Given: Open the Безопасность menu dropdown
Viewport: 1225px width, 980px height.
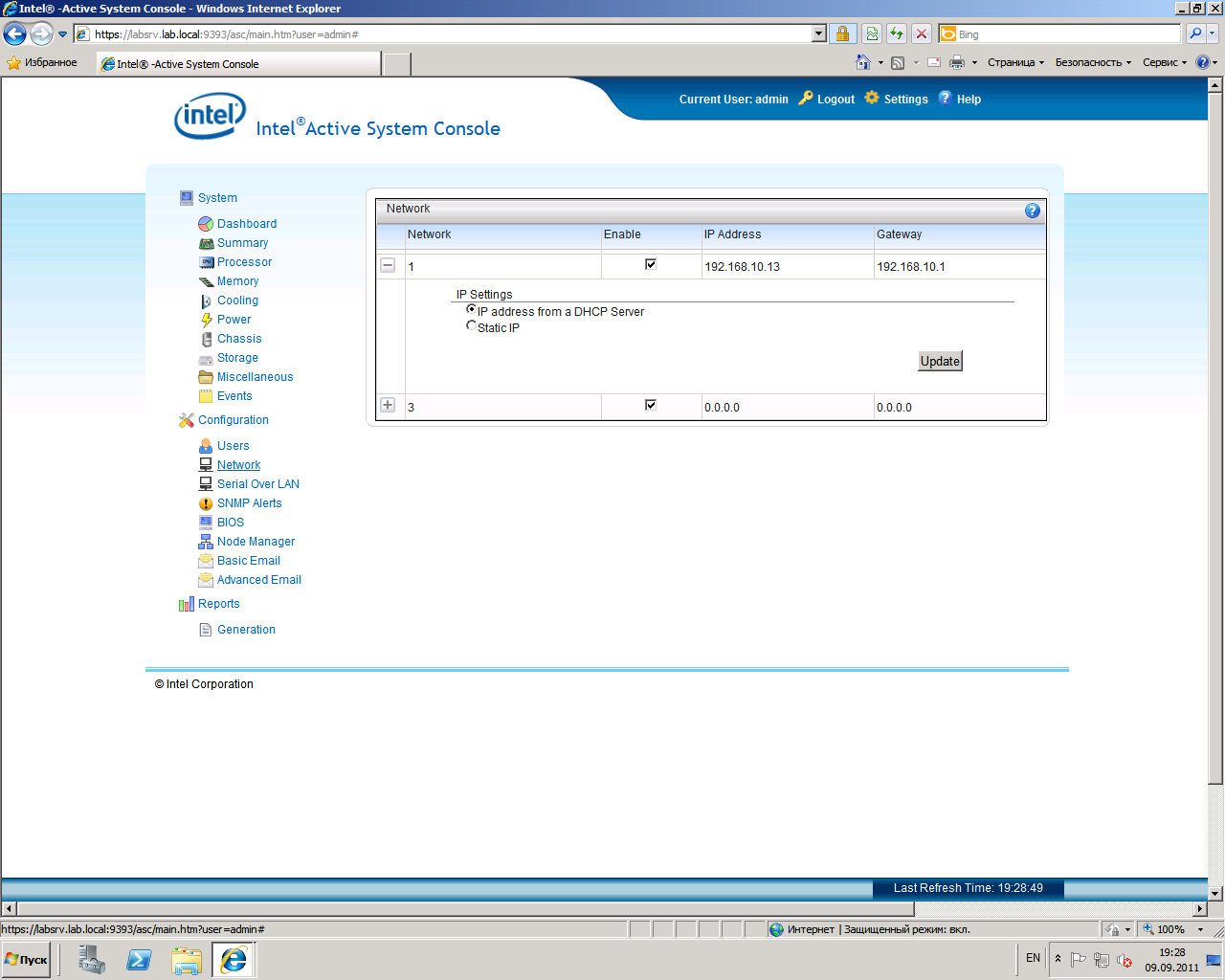Looking at the screenshot, I should point(1092,62).
